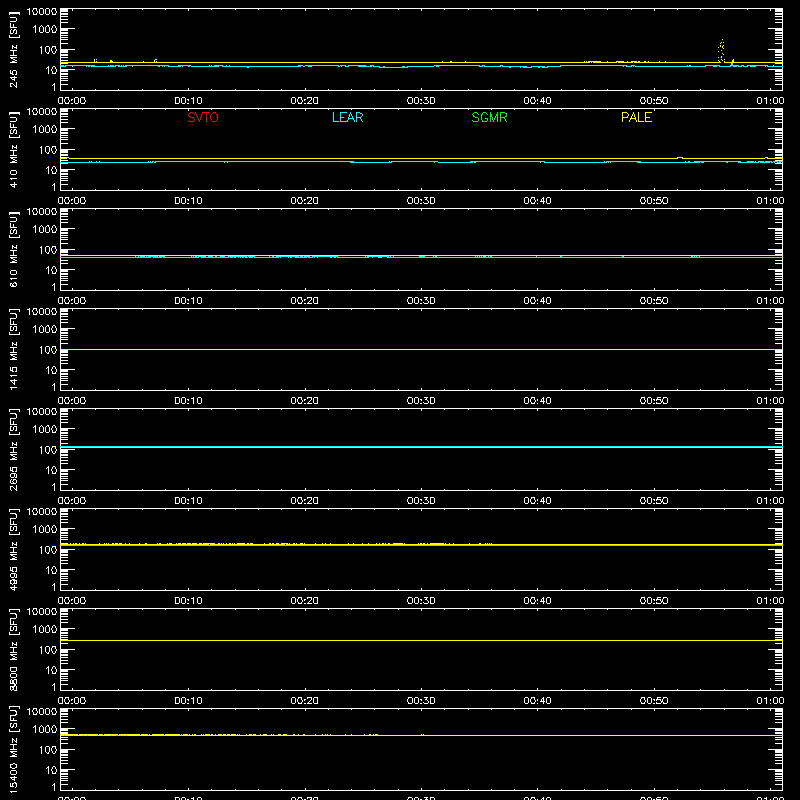
Task: Select the 410 MHz [SFU] axis title
Action: pos(13,149)
